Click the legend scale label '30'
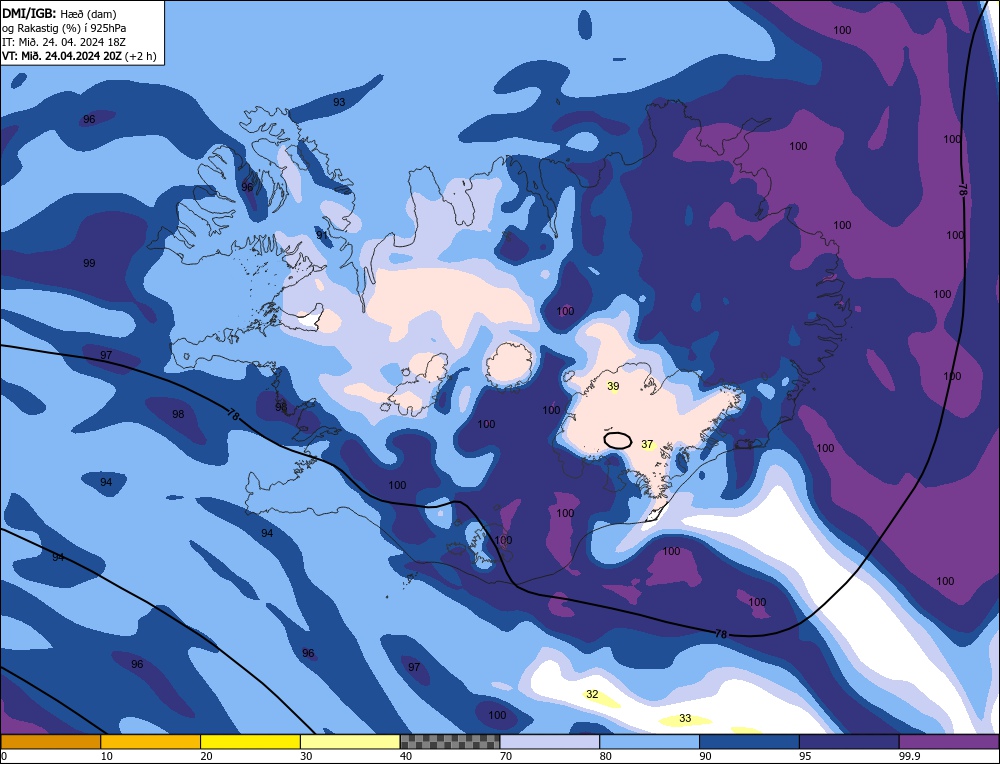 [x=306, y=756]
